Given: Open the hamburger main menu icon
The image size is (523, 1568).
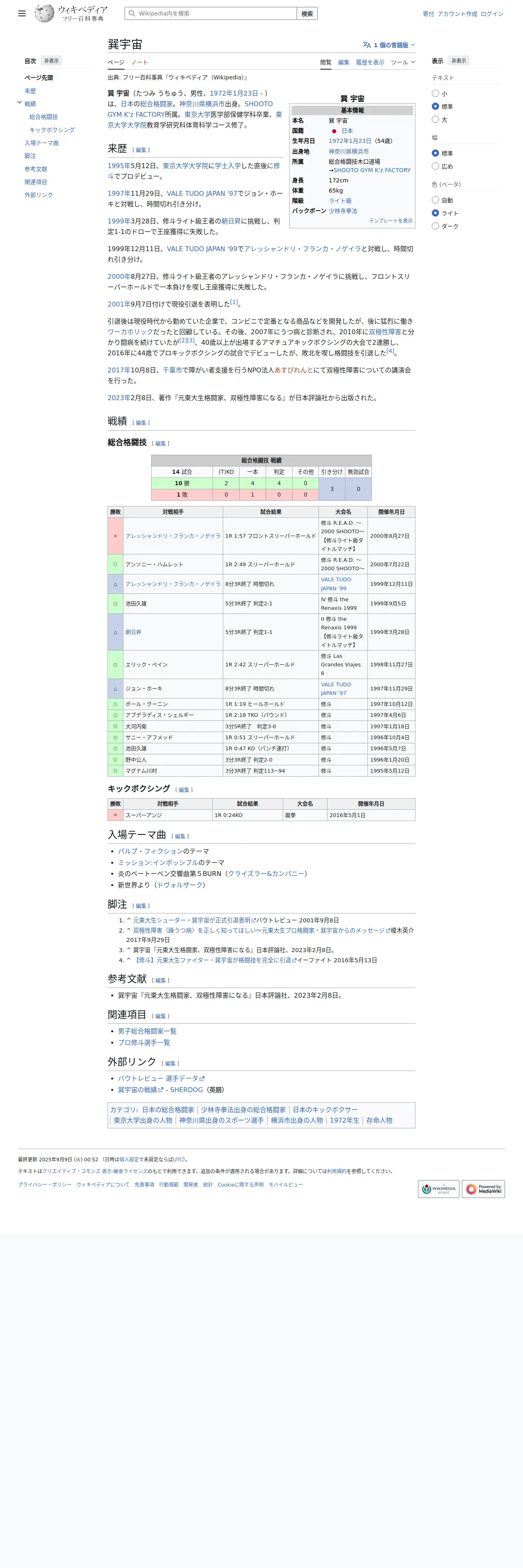Looking at the screenshot, I should tap(22, 13).
